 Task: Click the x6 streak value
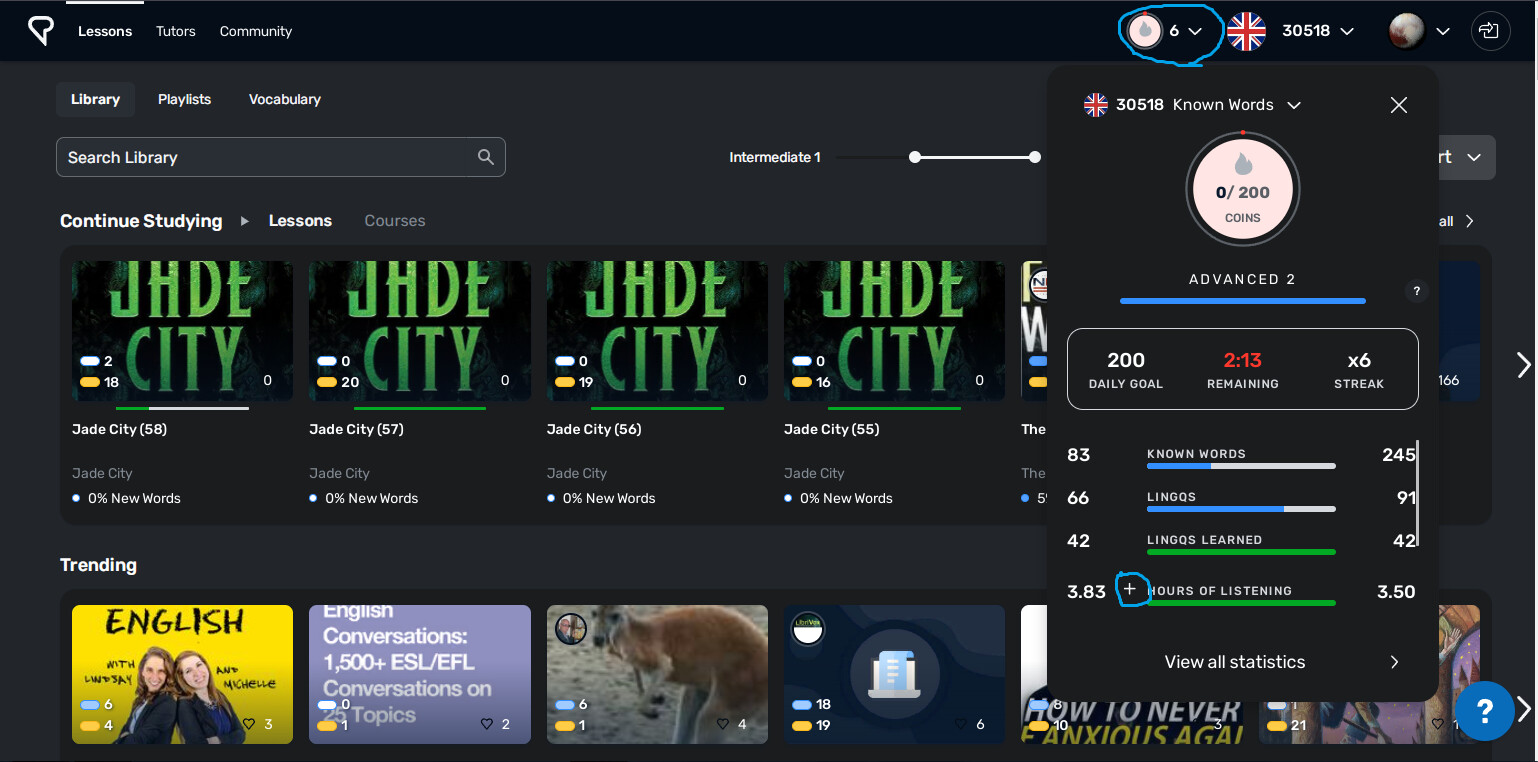click(1359, 360)
